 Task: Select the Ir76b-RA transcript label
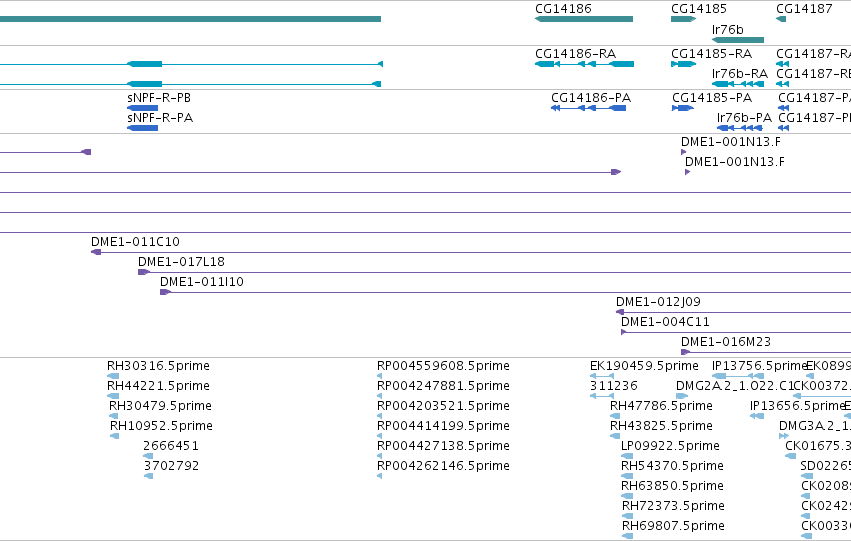[740, 73]
